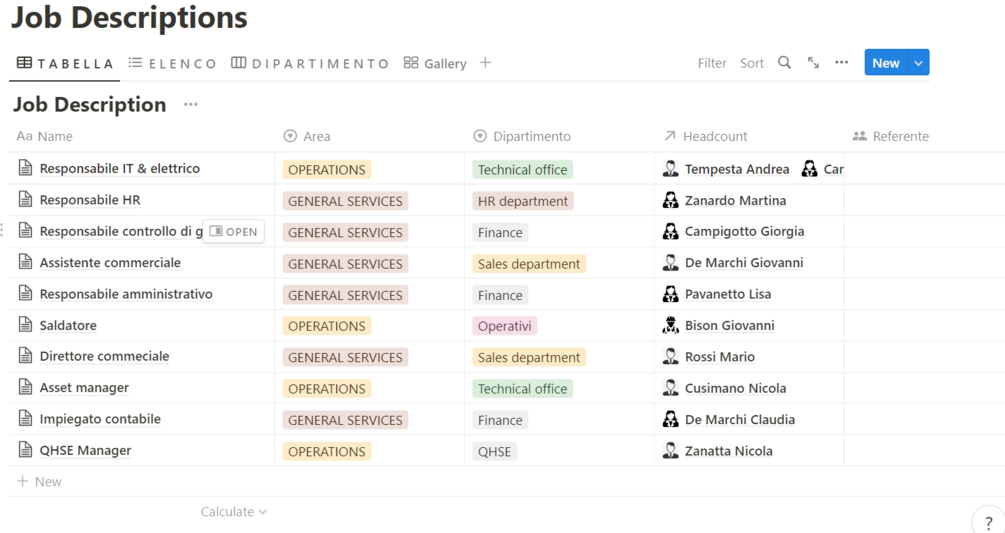Click the help question mark button
The width and height of the screenshot is (1005, 533).
[x=988, y=522]
